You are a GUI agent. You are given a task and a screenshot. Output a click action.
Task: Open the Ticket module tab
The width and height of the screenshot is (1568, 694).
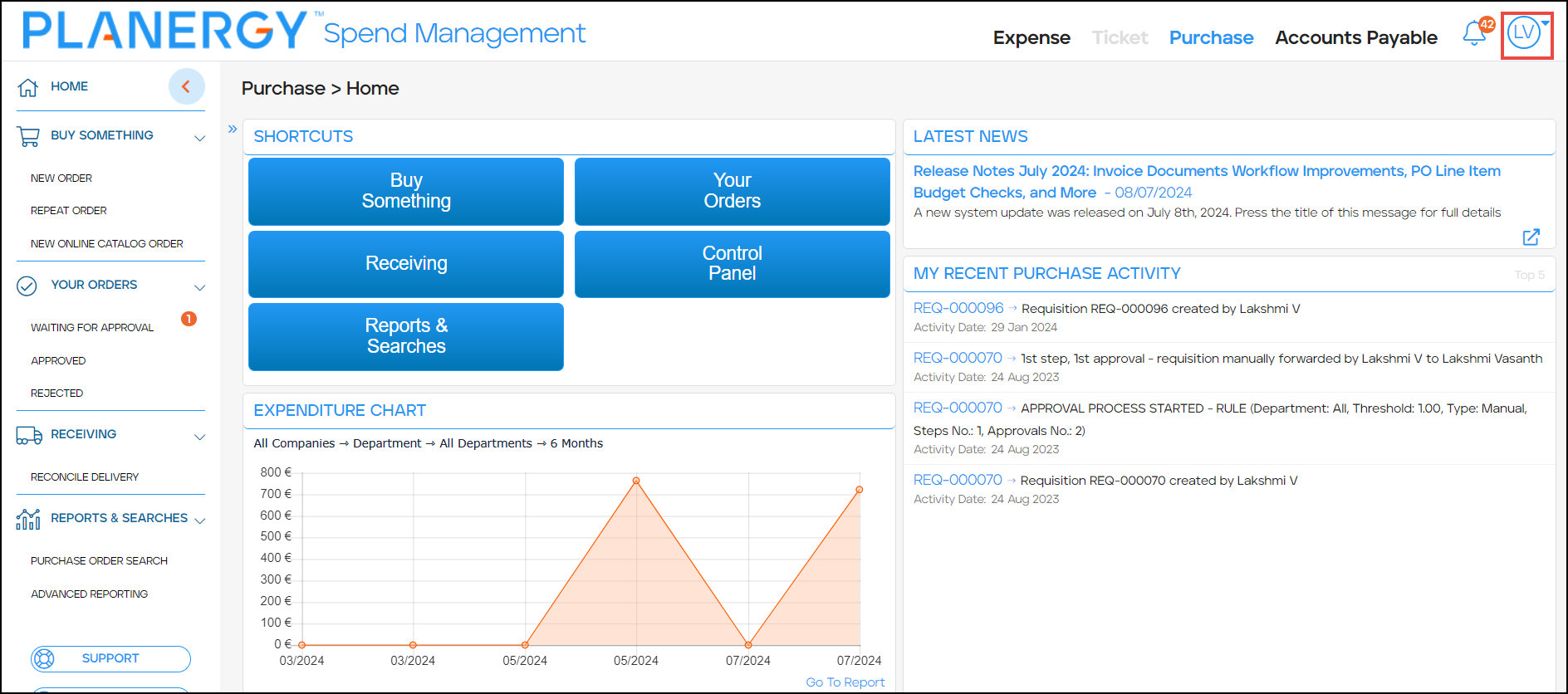coord(1120,37)
